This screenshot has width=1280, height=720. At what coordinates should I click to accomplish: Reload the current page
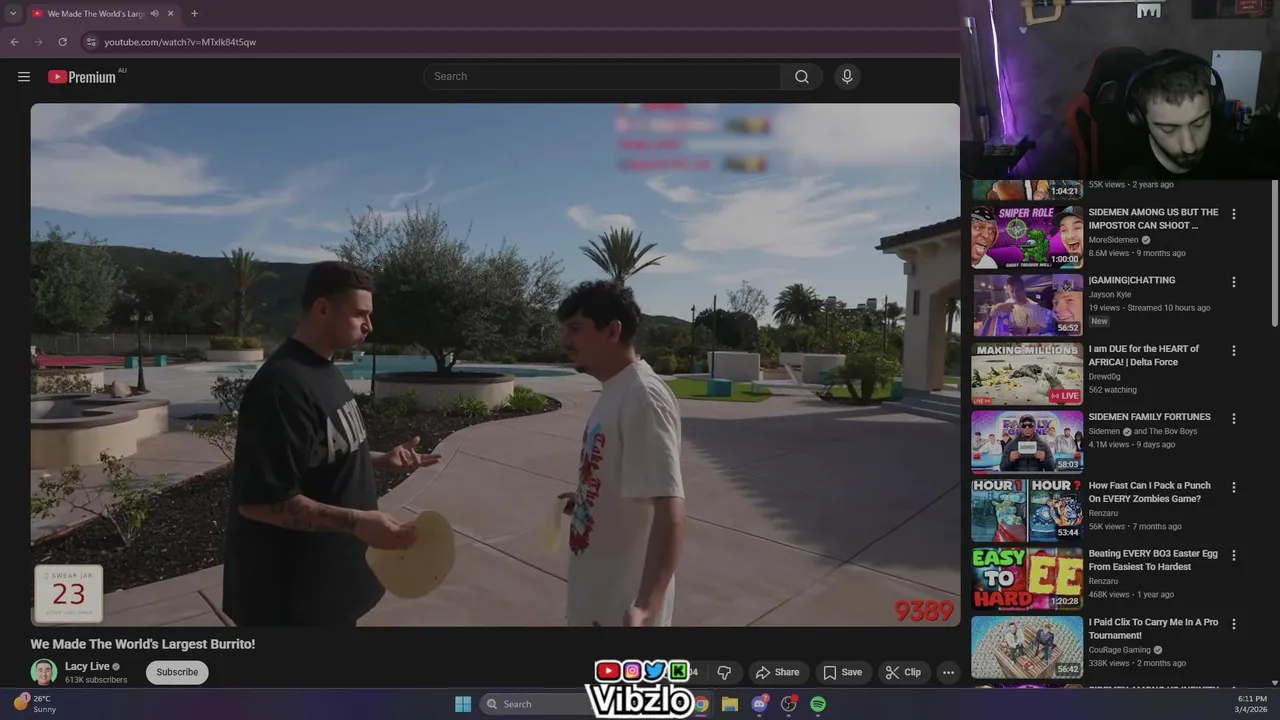coord(62,42)
